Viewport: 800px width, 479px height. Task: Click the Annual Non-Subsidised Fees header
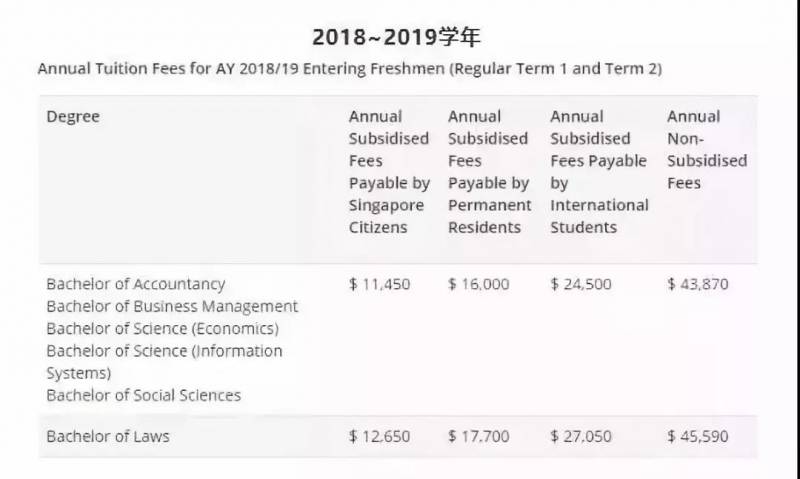(706, 150)
